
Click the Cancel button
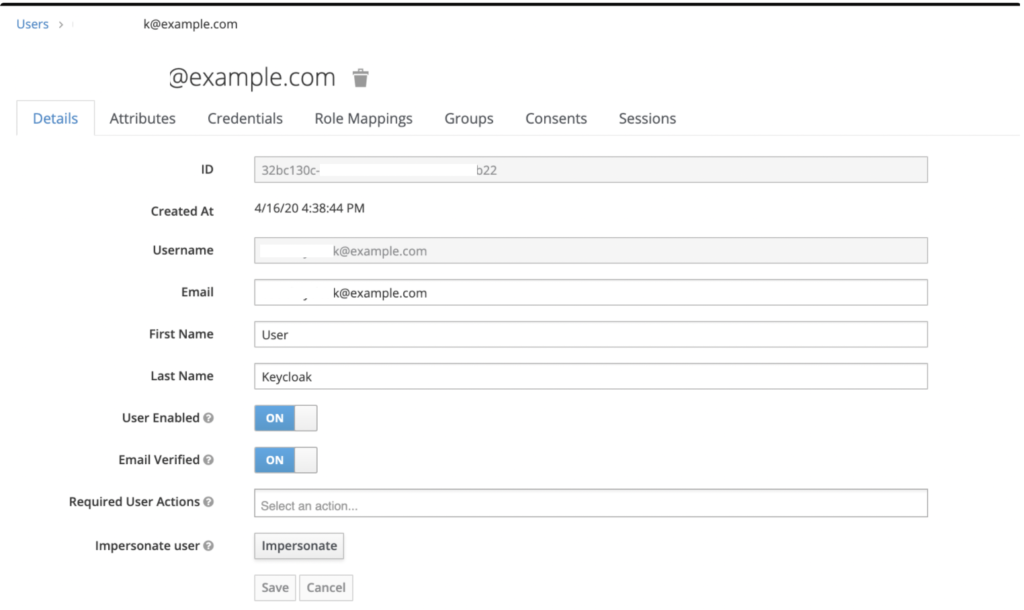click(x=326, y=588)
